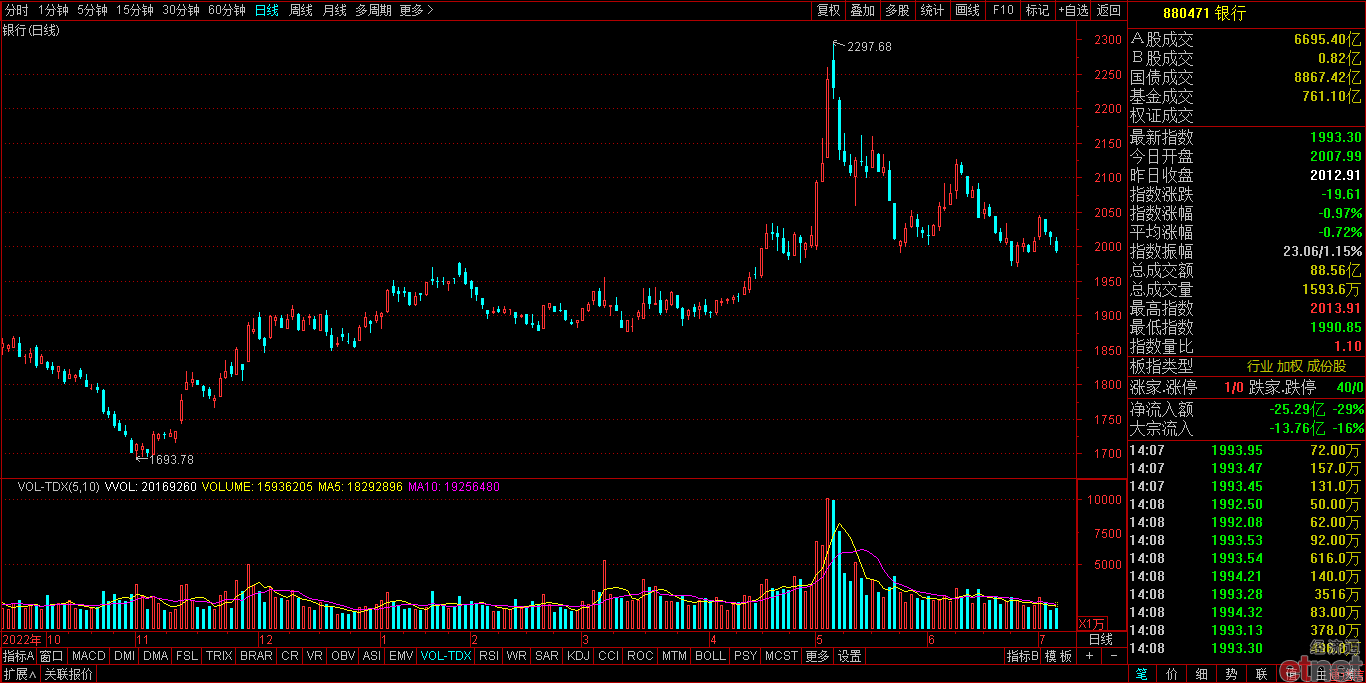The image size is (1366, 683).
Task: Switch to 细 detail tab
Action: point(1202,673)
